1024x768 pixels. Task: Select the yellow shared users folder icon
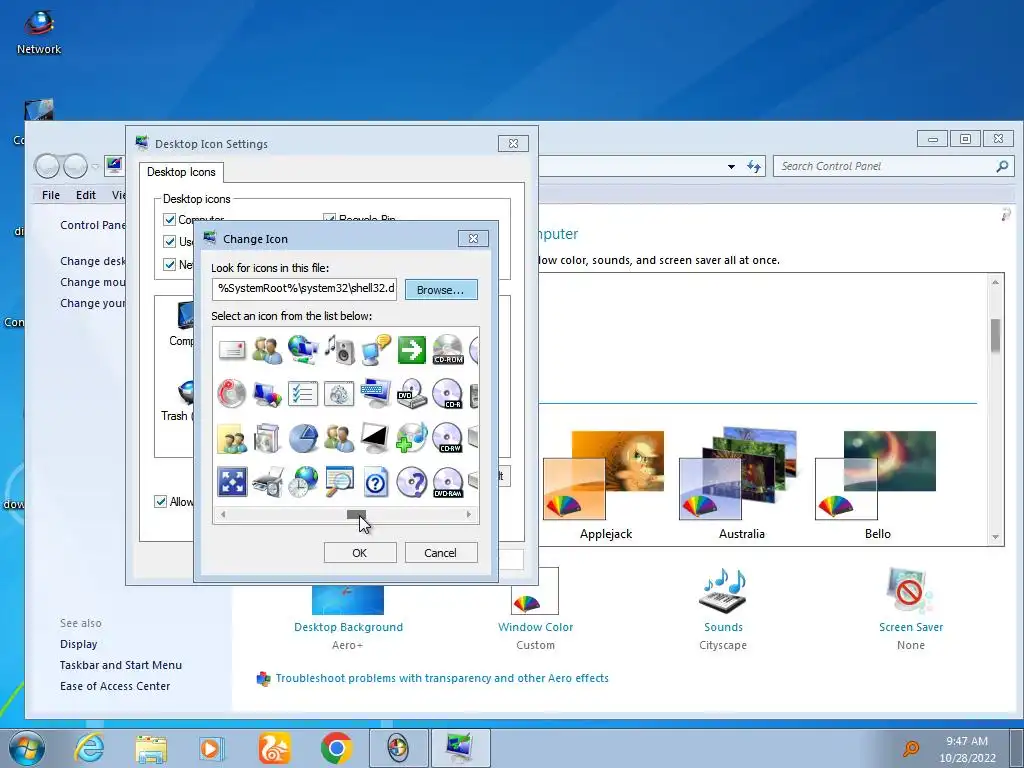point(231,438)
